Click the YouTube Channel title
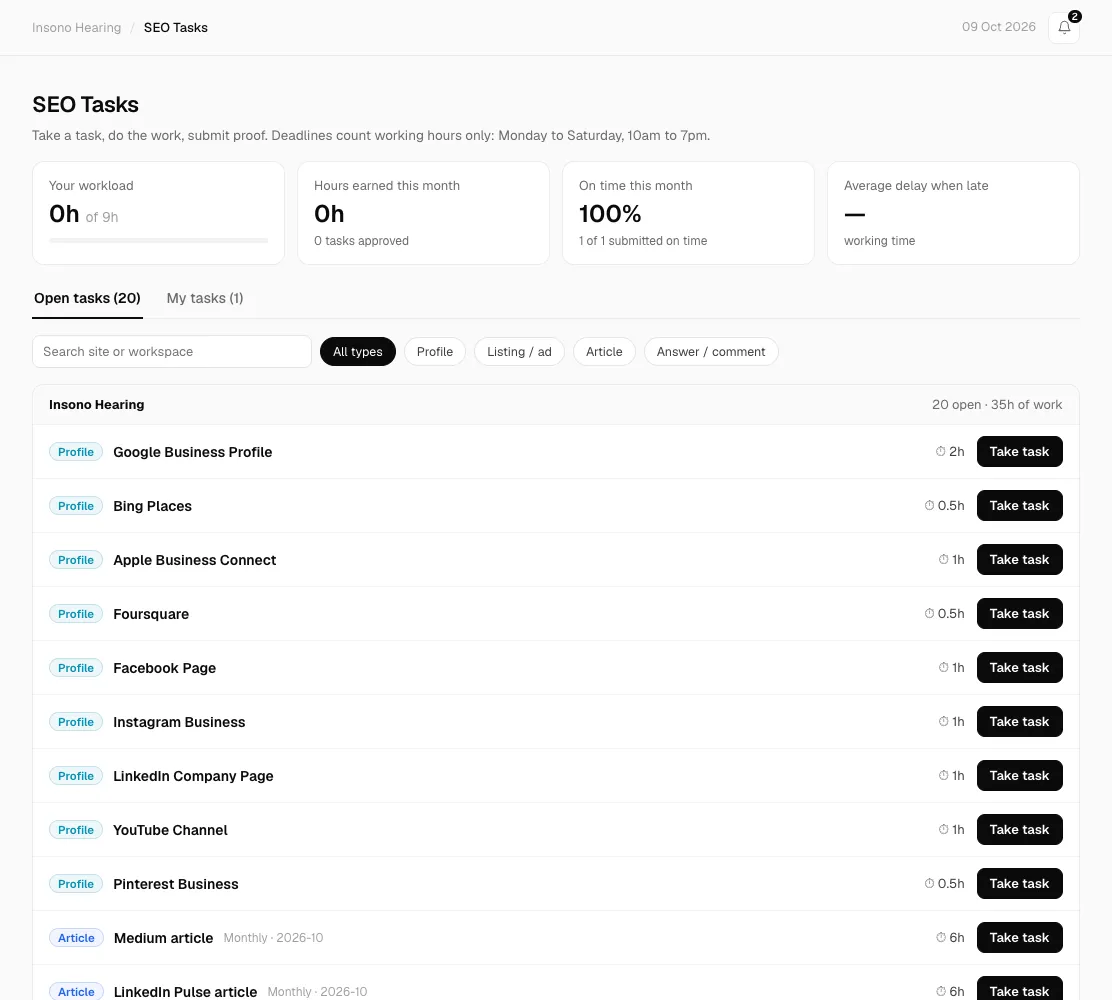The height and width of the screenshot is (1000, 1112). coord(170,830)
